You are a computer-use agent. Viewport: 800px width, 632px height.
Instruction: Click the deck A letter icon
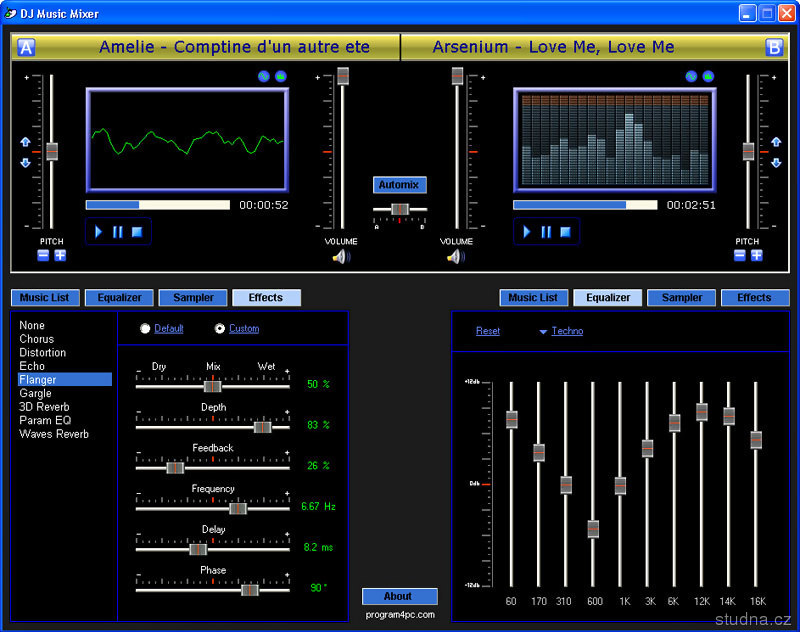(x=27, y=47)
